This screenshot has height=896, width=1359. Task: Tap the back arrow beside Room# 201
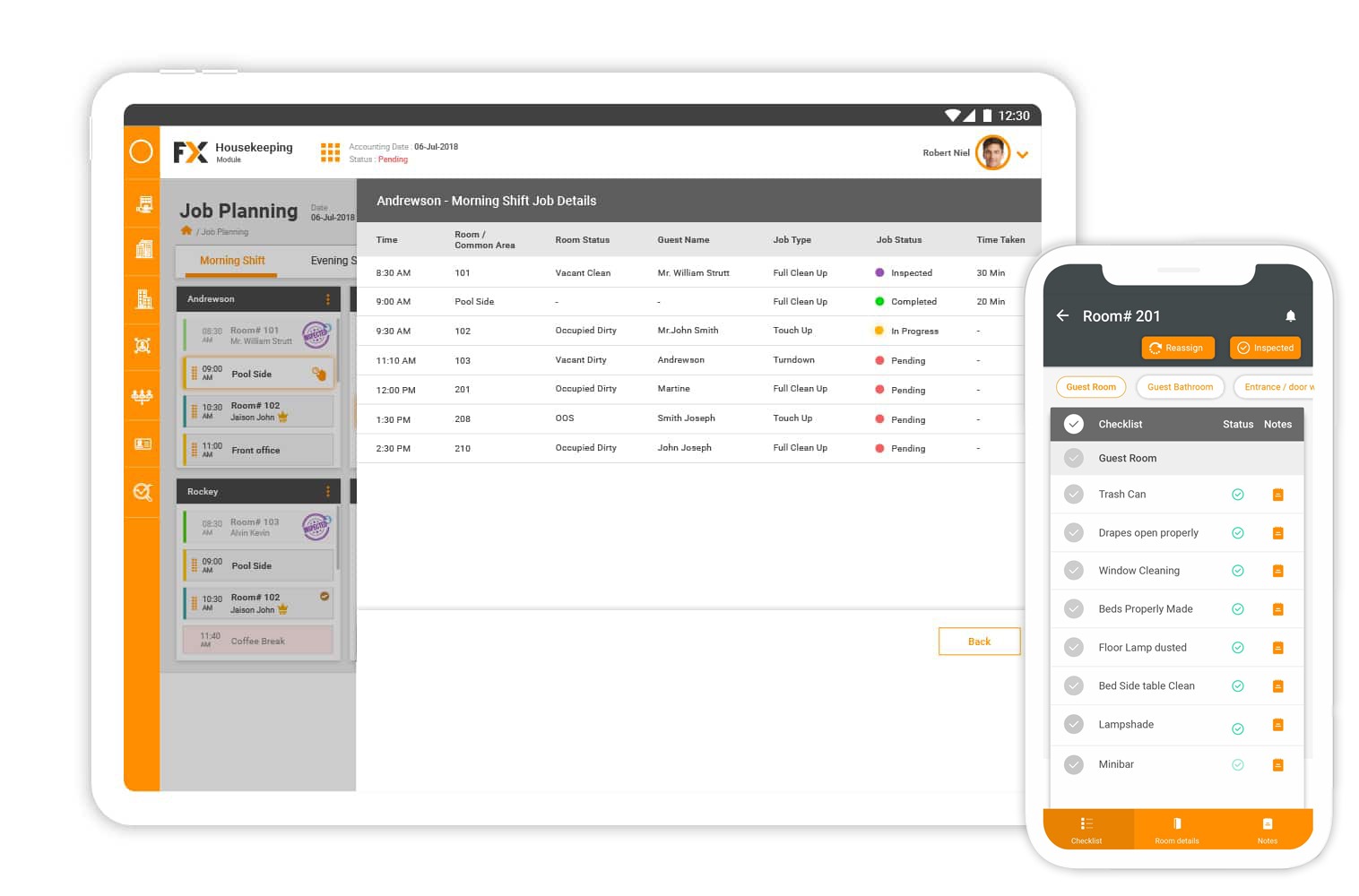point(1062,315)
